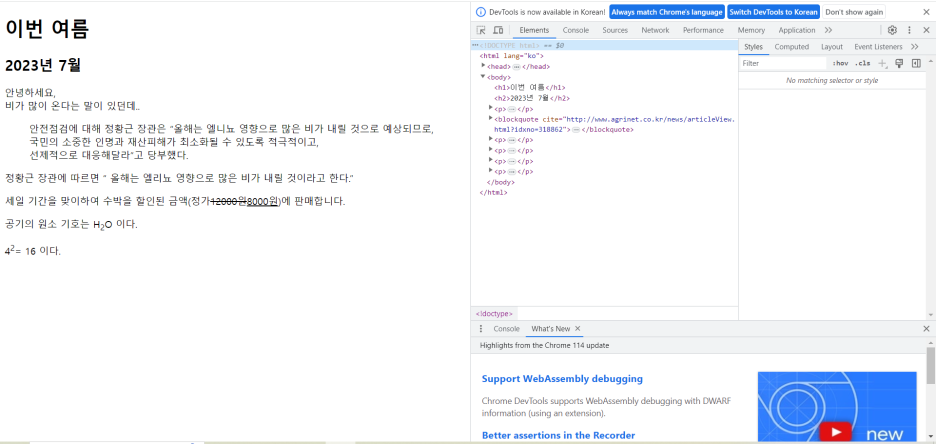Open the Memory tab

pos(751,30)
